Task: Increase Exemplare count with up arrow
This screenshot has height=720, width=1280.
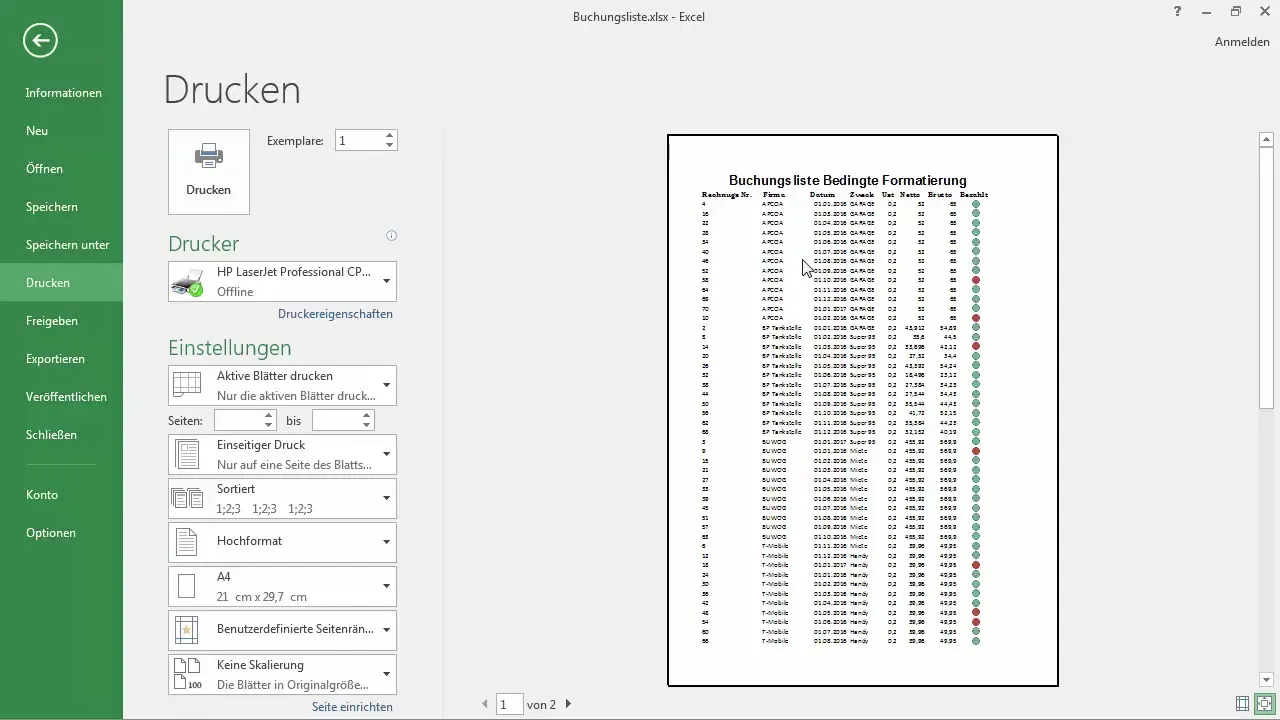Action: click(x=390, y=136)
